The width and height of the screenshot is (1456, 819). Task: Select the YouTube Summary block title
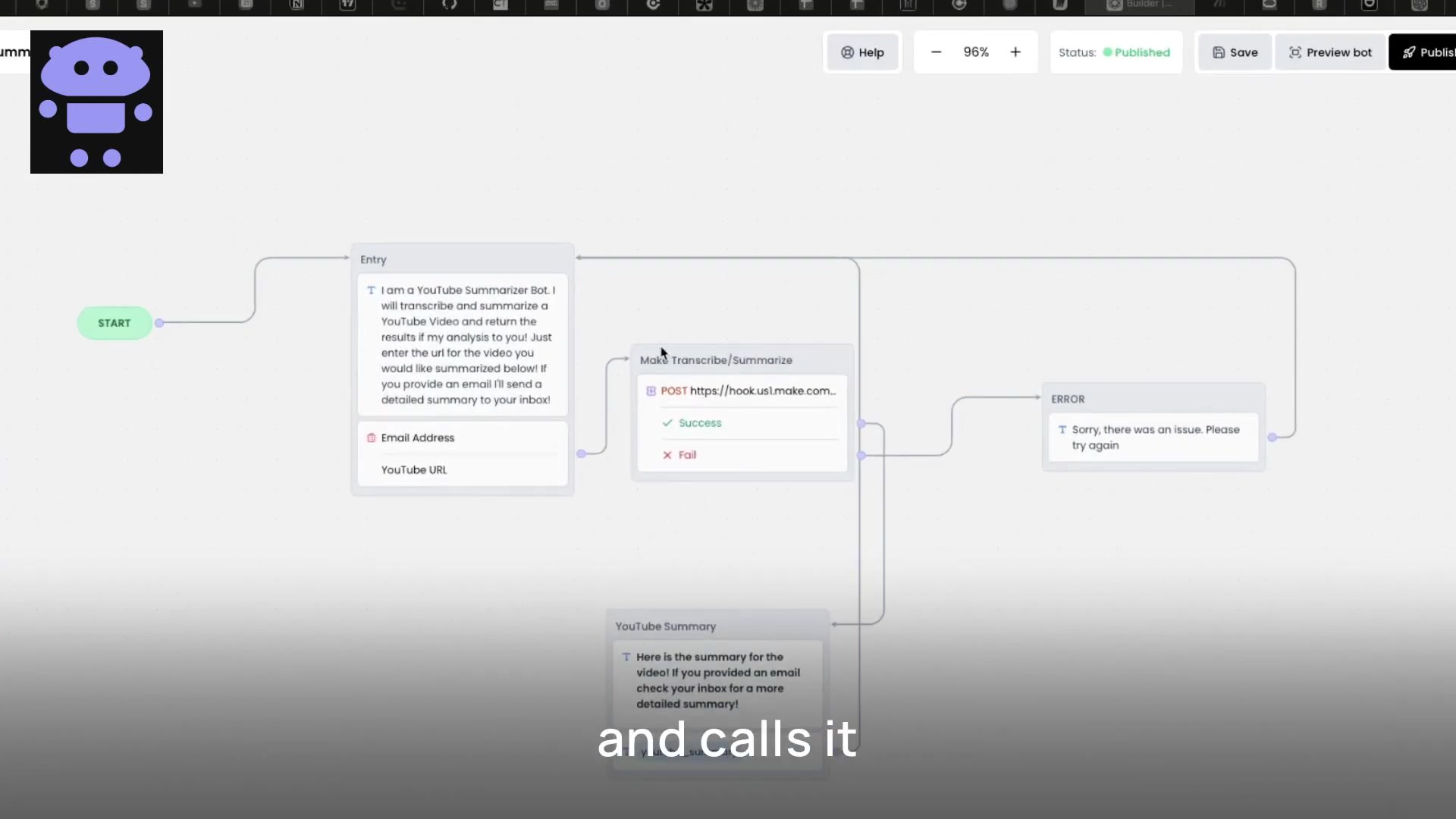click(665, 626)
